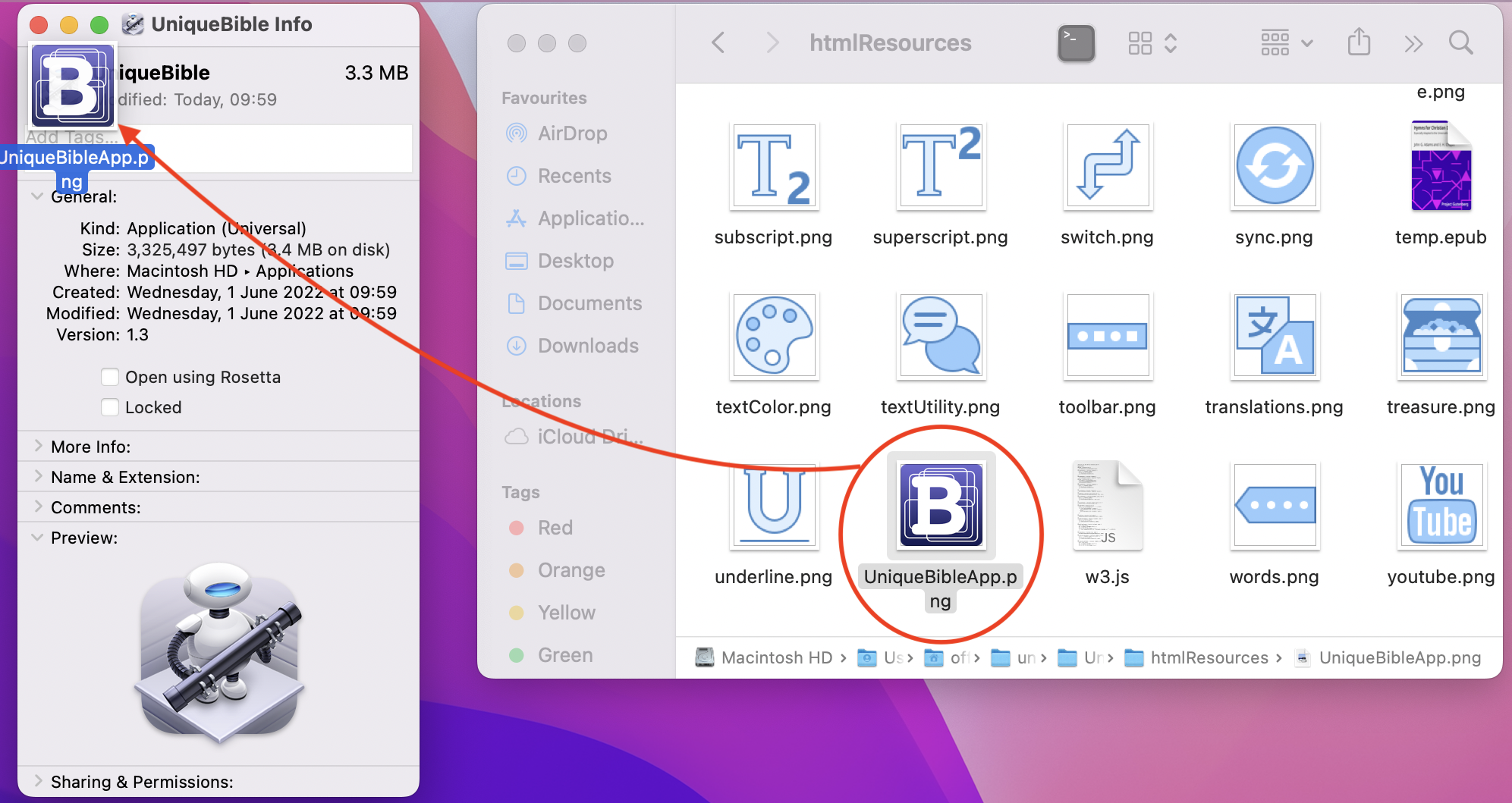Screen dimensions: 1512x803
Task: Expand Sharing & Permissions section
Action: click(x=37, y=781)
